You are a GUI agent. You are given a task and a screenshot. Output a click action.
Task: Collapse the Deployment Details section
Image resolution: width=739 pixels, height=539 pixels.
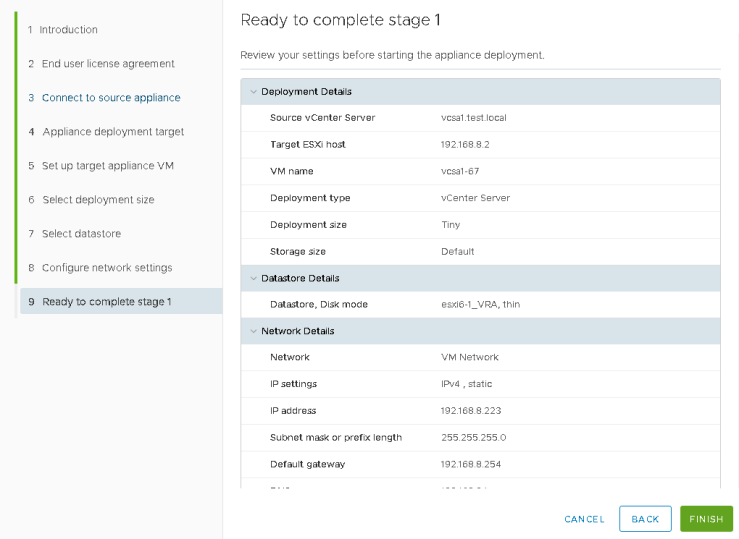[254, 92]
